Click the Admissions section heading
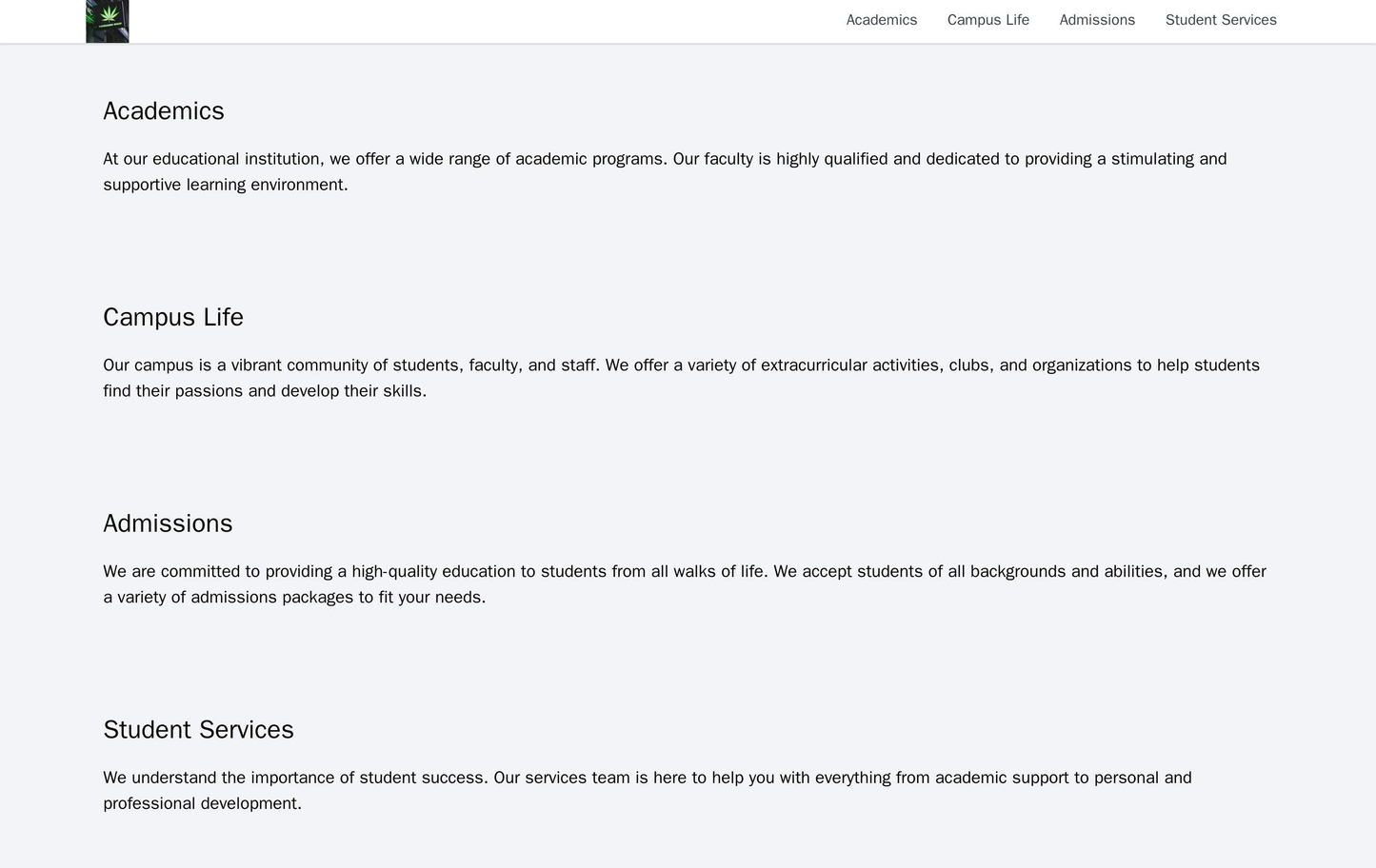Screen dimensions: 1376x868 coord(168,523)
